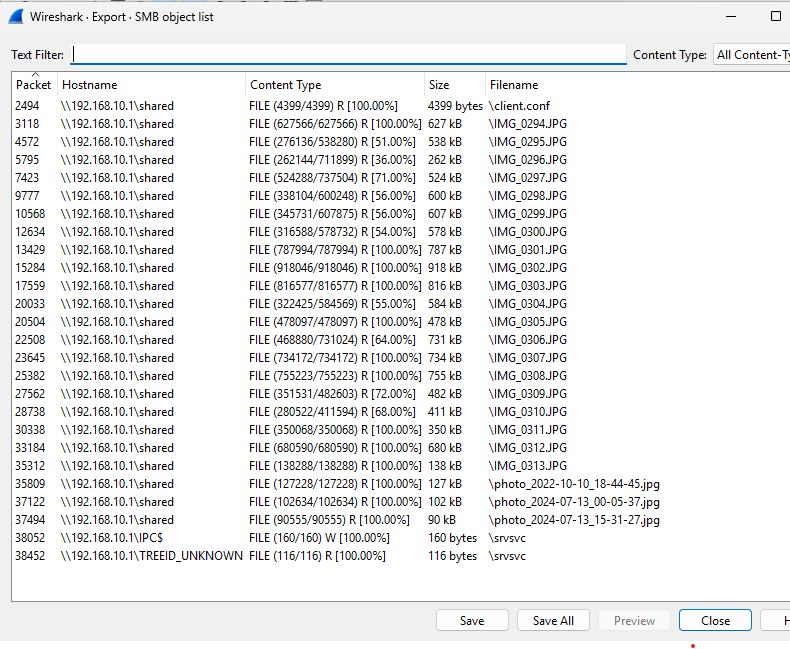Screen dimensions: 790x649
Task: Click FILE (160/160) W [100.00%] cell
Action: pyautogui.click(x=319, y=538)
